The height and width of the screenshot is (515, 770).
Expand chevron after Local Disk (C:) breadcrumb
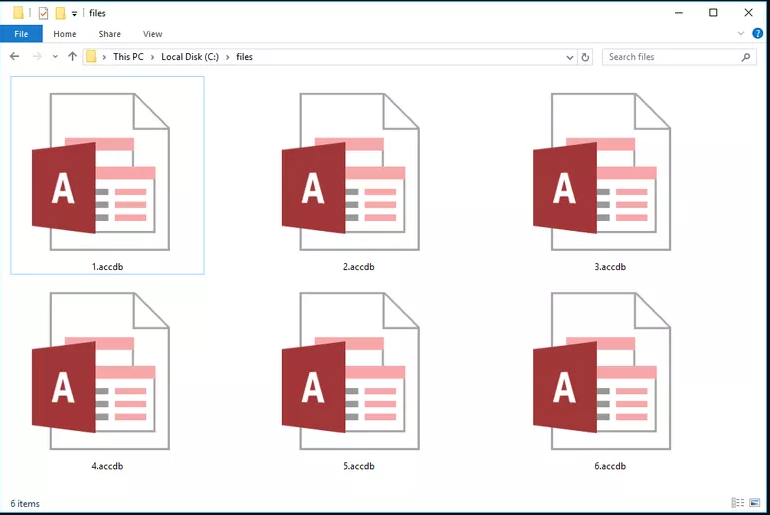pos(227,57)
